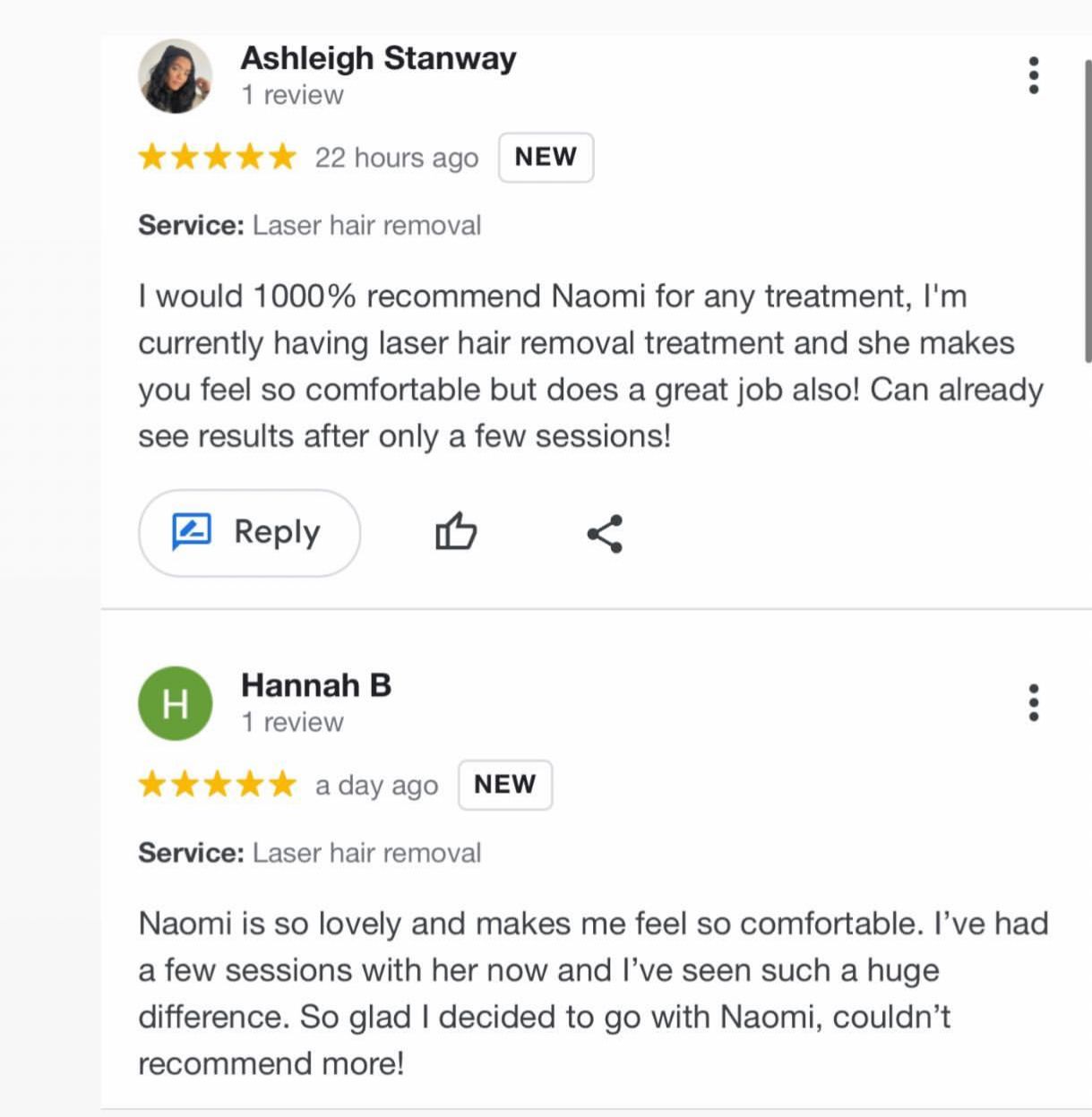The height and width of the screenshot is (1117, 1092).
Task: Open the options menu for Hannah B's review
Action: pos(1034,703)
